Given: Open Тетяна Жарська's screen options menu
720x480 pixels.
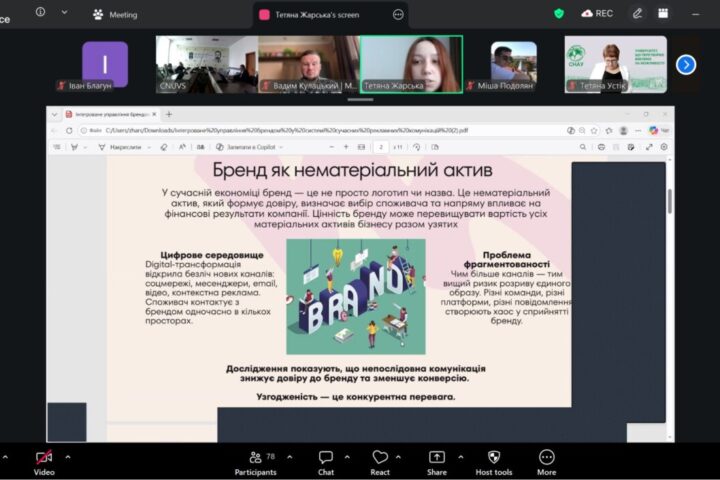Looking at the screenshot, I should (x=398, y=14).
